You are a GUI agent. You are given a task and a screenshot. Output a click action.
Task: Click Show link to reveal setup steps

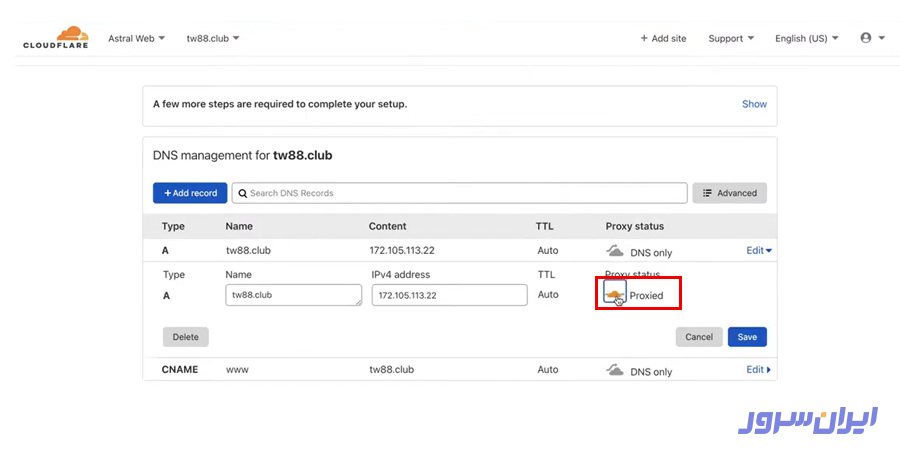(x=754, y=104)
